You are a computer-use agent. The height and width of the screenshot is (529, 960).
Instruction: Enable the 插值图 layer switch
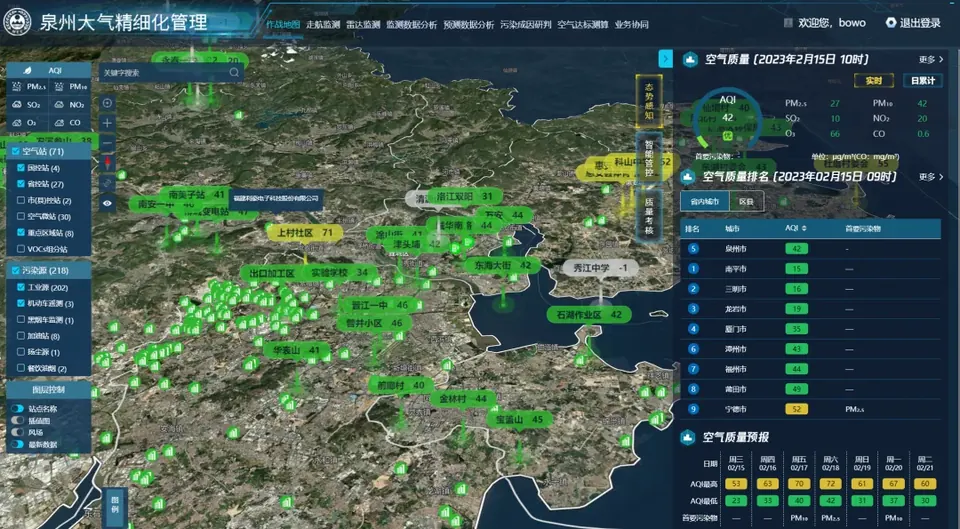point(18,421)
